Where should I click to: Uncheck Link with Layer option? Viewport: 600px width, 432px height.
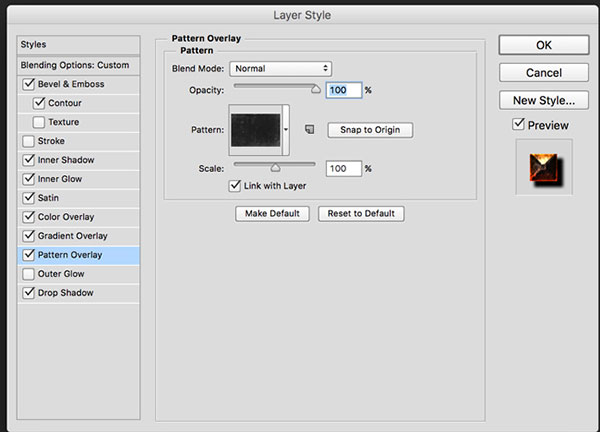pos(235,186)
